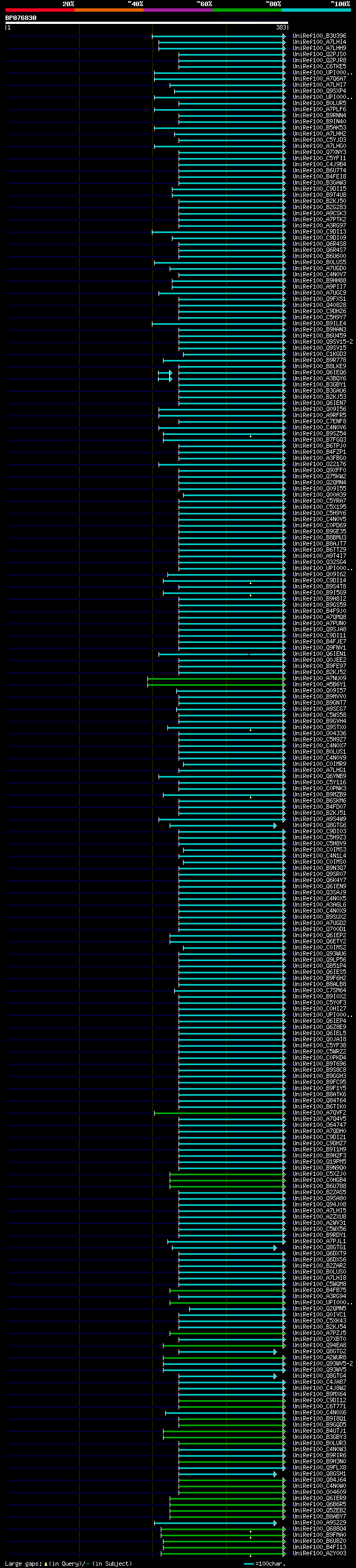Select UniRef100_B4UTJ1 entry
This screenshot has height=1568, width=356.
click(319, 1431)
